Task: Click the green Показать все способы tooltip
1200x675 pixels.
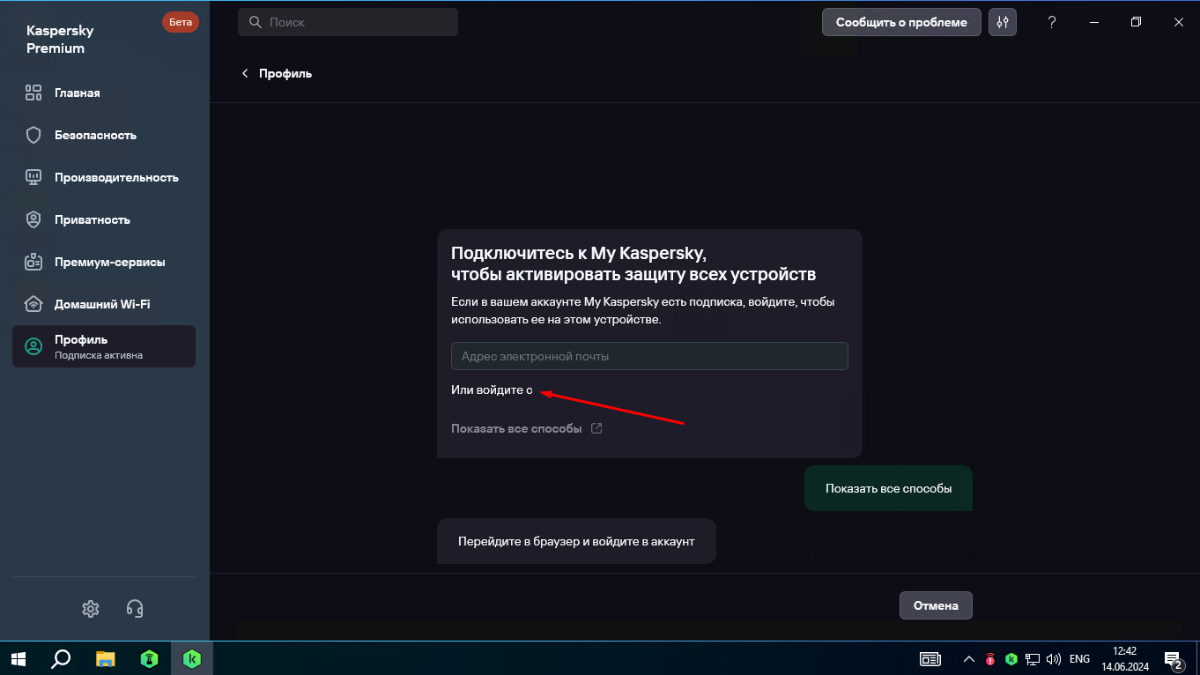Action: click(x=888, y=489)
